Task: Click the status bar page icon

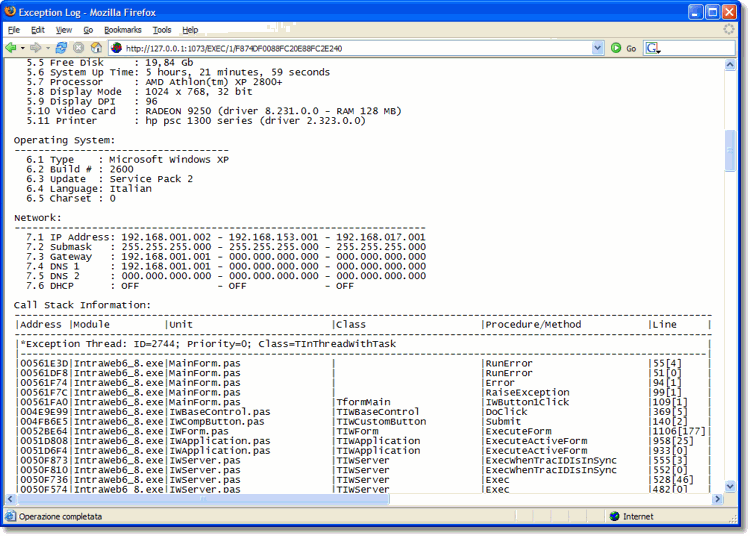Action: pyautogui.click(x=10, y=516)
